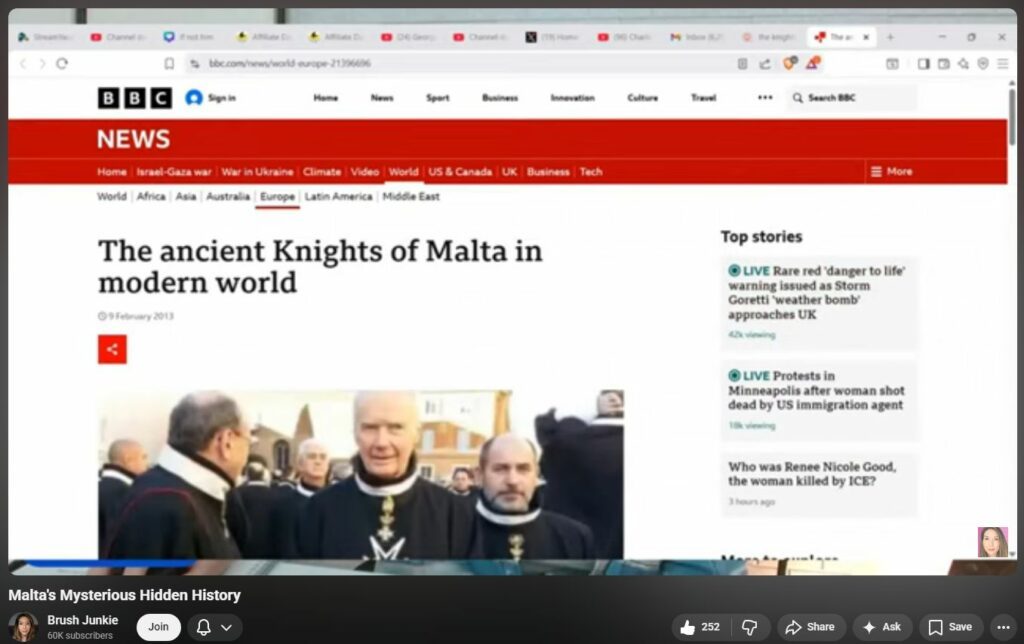Click the Ask sparkle icon button

tap(882, 627)
